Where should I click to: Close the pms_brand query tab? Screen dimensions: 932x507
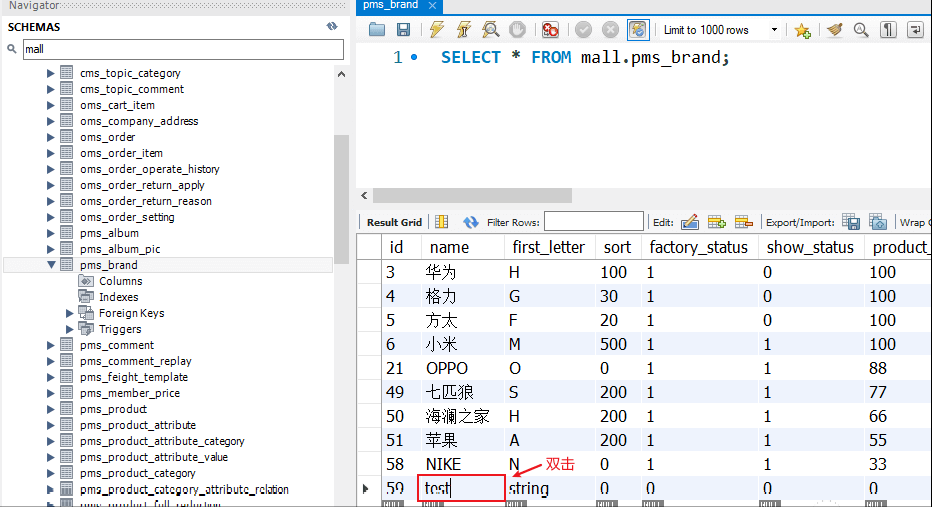click(x=432, y=5)
